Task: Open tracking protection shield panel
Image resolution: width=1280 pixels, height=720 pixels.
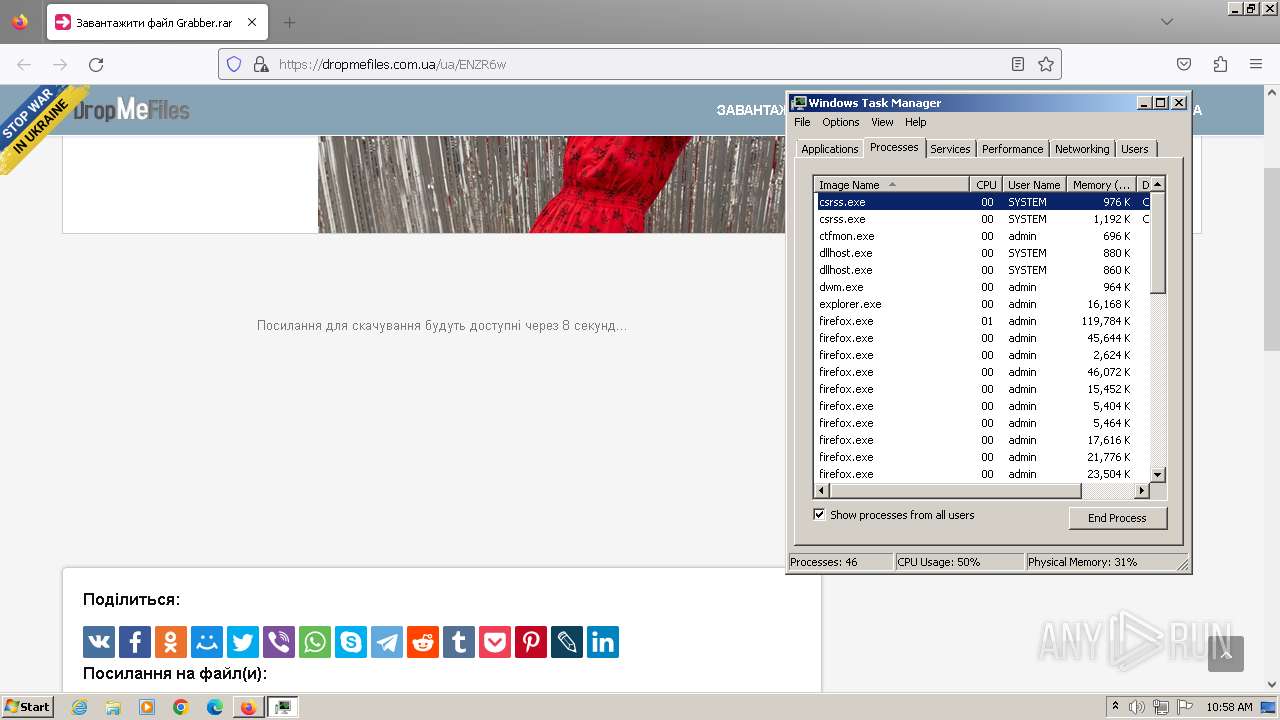Action: click(x=234, y=64)
